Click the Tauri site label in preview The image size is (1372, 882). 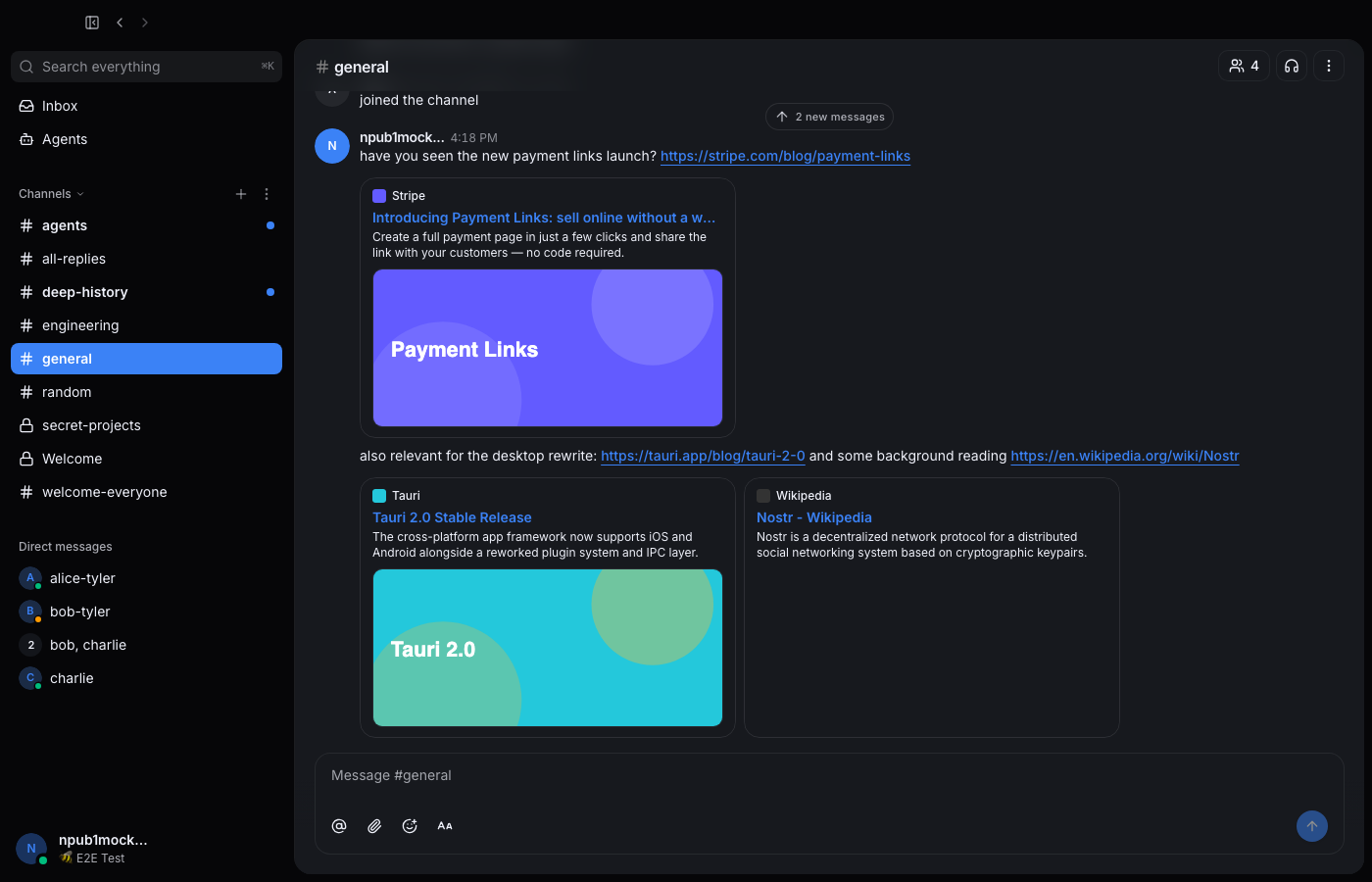(x=406, y=496)
